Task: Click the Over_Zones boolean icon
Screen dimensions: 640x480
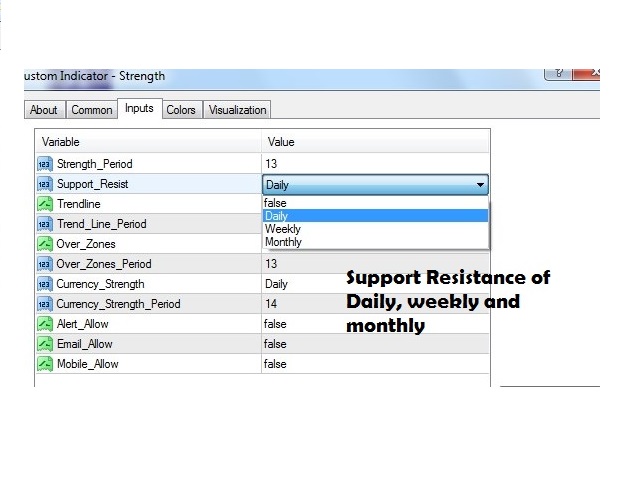Action: pyautogui.click(x=44, y=244)
